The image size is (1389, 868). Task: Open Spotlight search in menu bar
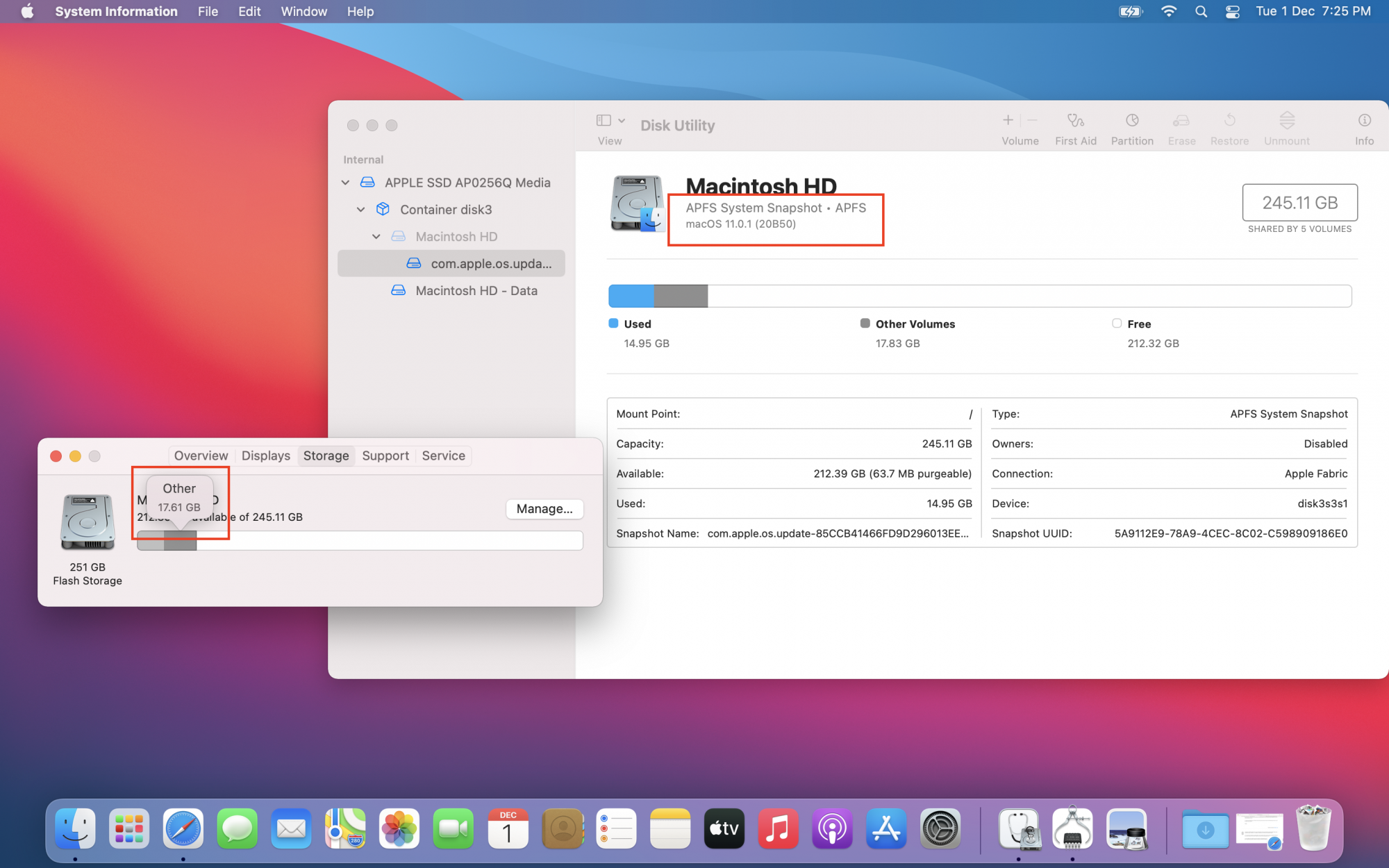(1201, 12)
